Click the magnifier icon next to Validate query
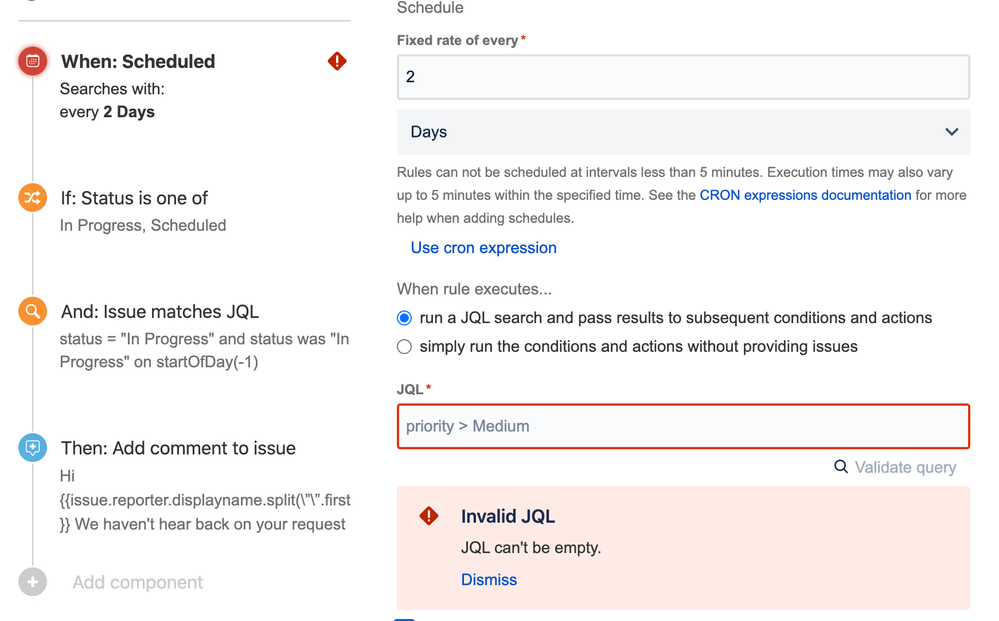This screenshot has height=621, width=999. point(840,467)
